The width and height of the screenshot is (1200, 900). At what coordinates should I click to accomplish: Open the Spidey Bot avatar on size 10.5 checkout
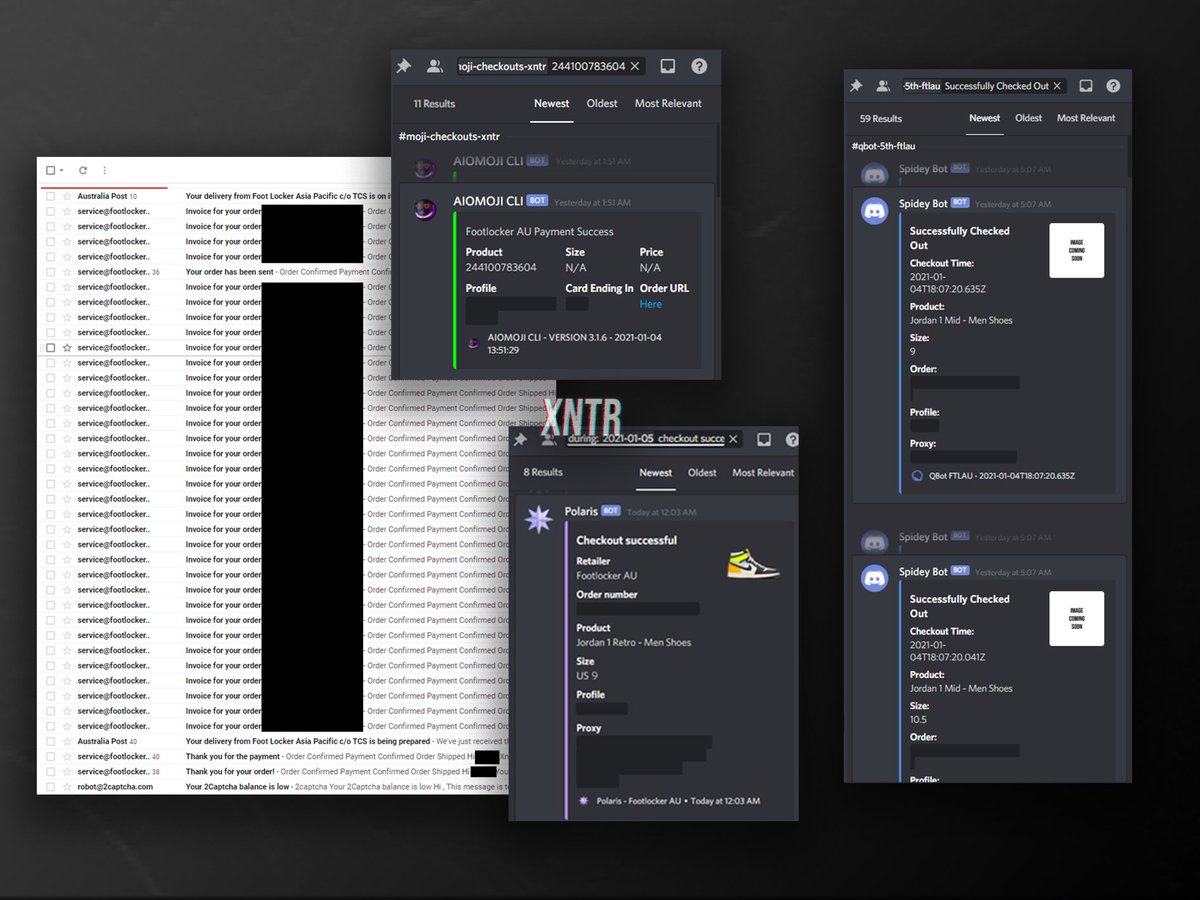tap(875, 579)
